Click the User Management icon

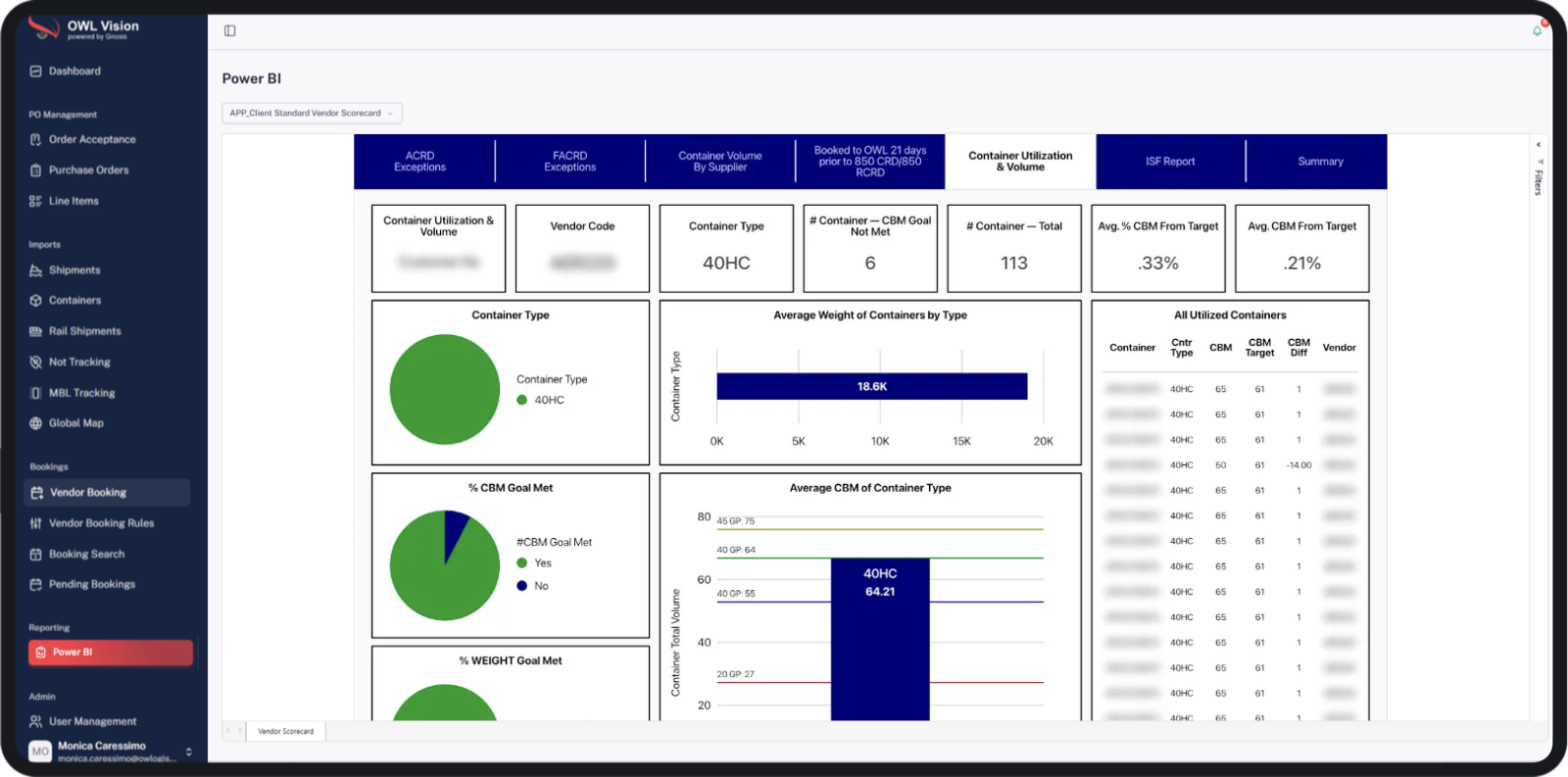coord(36,722)
